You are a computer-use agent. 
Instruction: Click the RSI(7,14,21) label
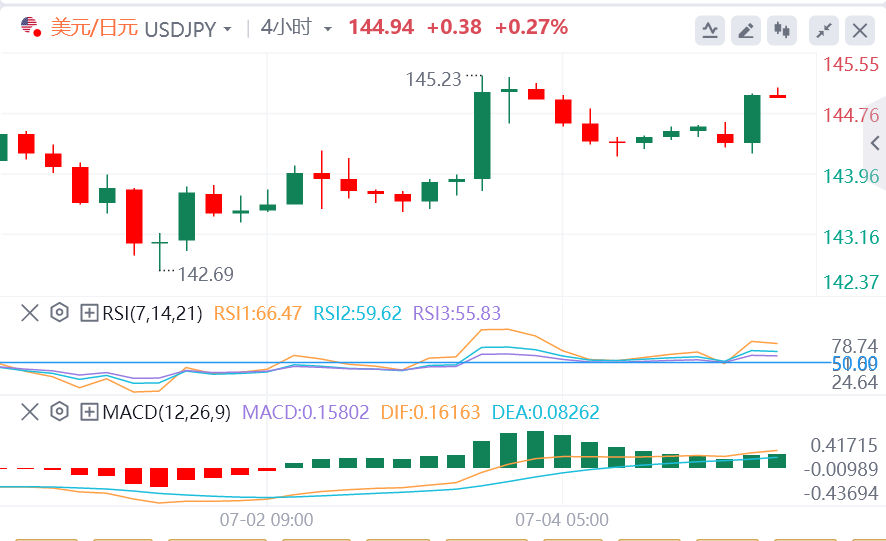[154, 313]
